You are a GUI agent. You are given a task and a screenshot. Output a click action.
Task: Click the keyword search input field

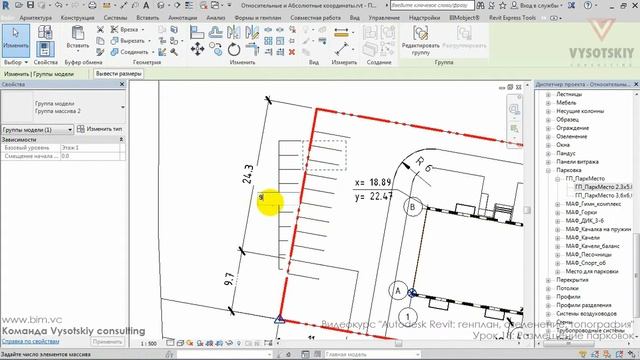click(432, 6)
